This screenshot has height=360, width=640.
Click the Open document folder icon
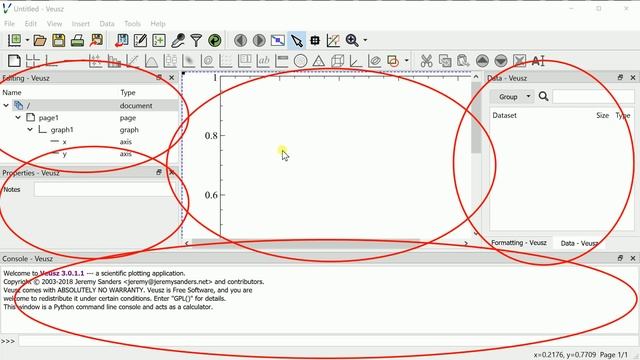pos(40,40)
